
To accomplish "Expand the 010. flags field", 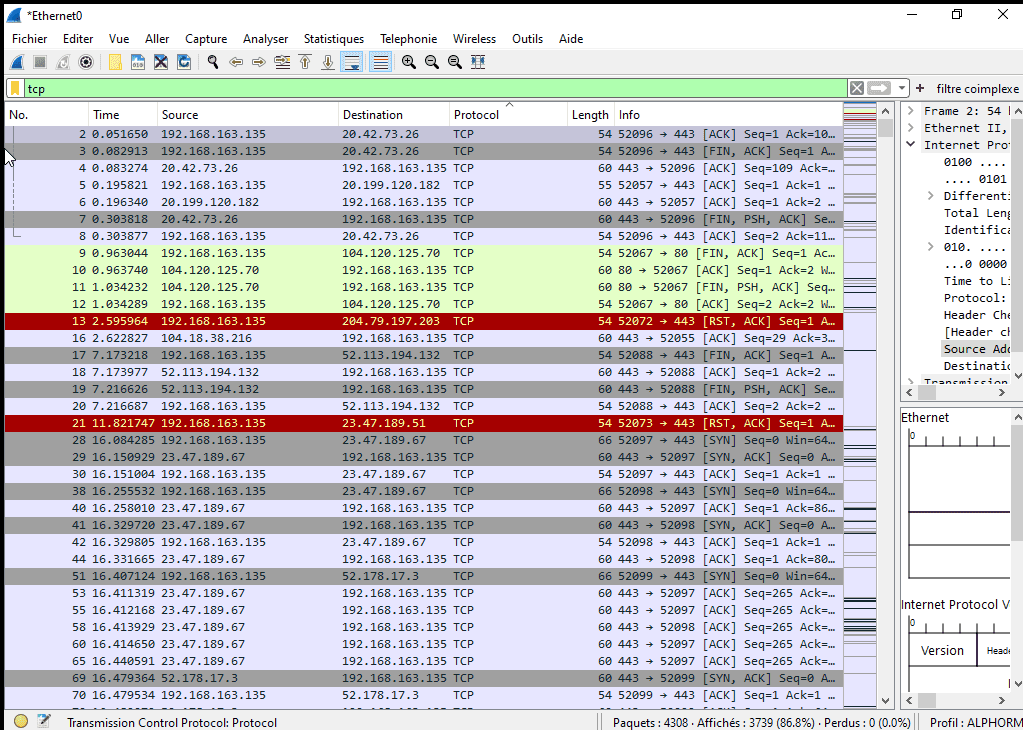I will [x=931, y=247].
